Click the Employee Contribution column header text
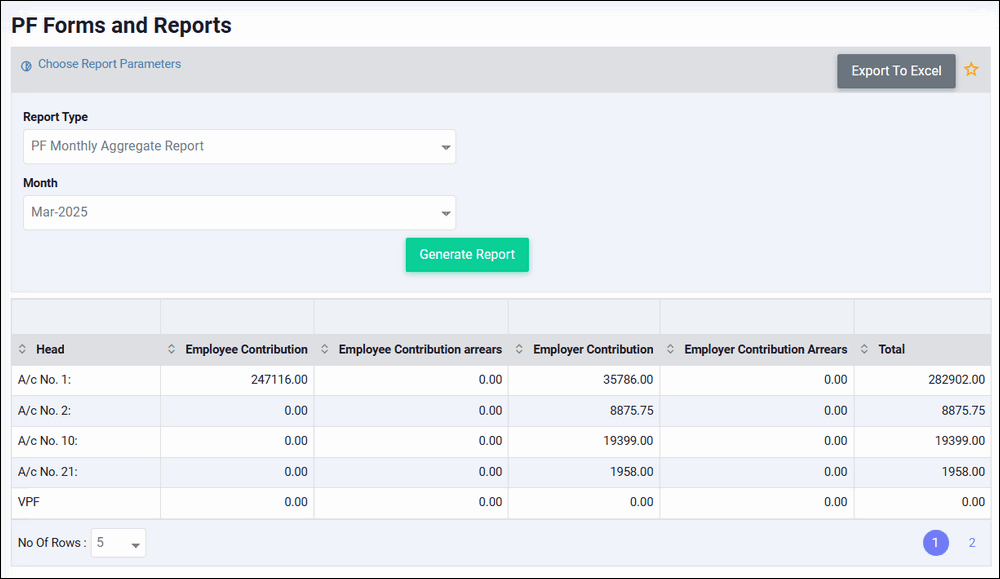1000x579 pixels. pos(246,349)
